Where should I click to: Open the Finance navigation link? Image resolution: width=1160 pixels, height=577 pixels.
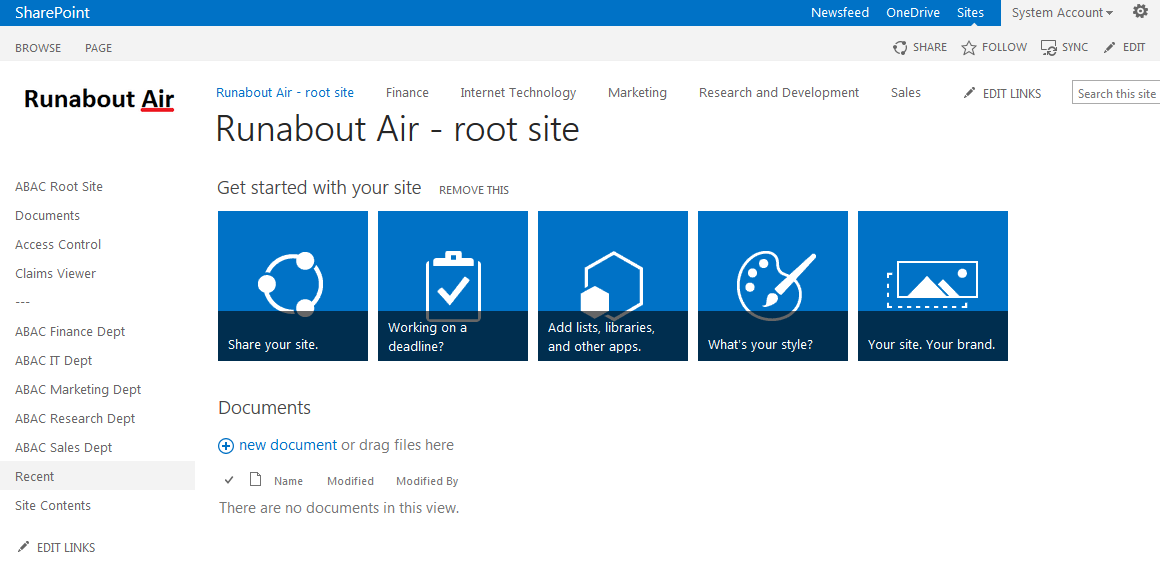point(407,92)
